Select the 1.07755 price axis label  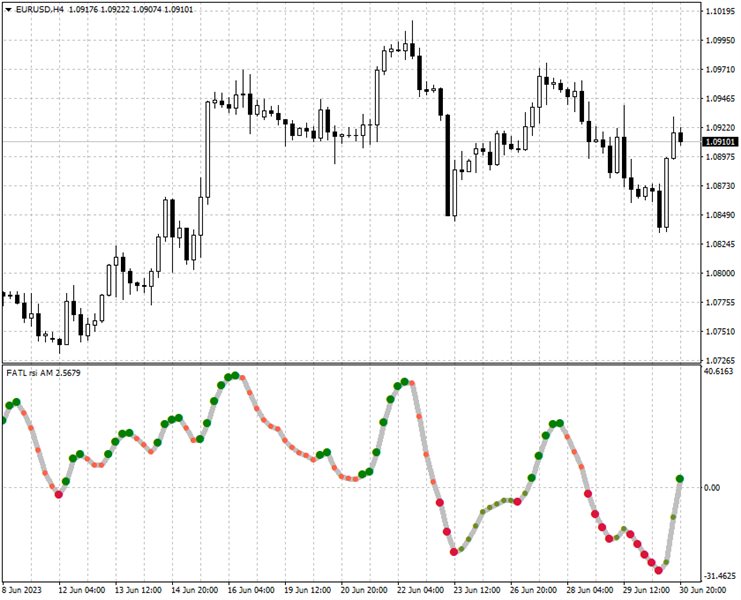tap(720, 302)
